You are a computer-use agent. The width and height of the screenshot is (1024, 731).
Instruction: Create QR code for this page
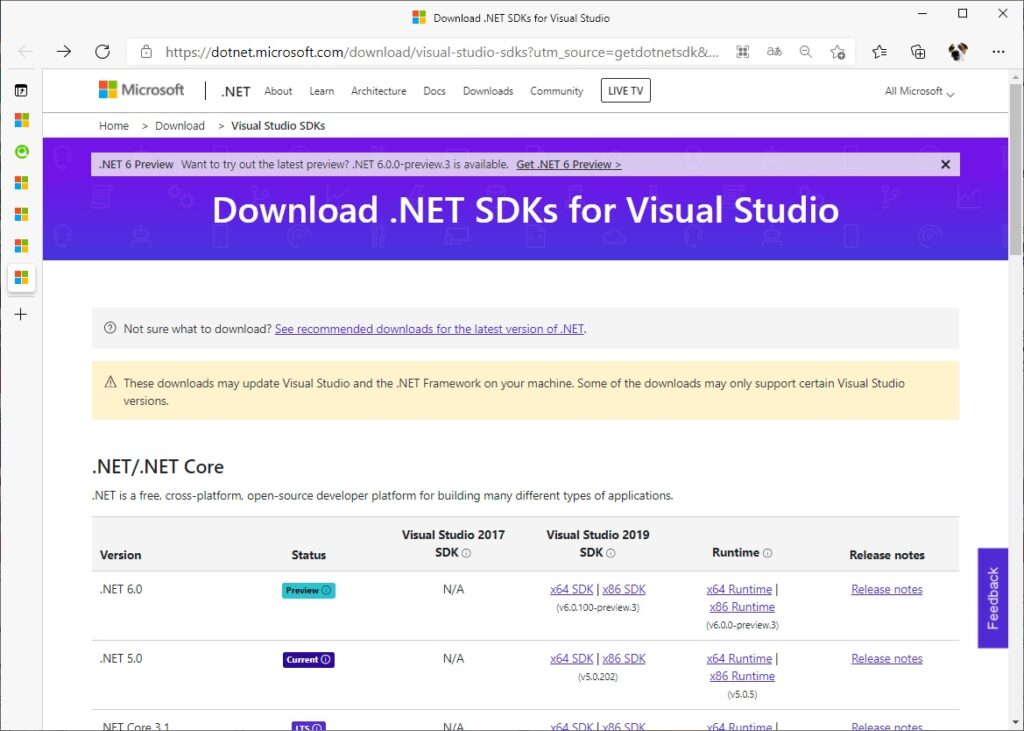743,52
